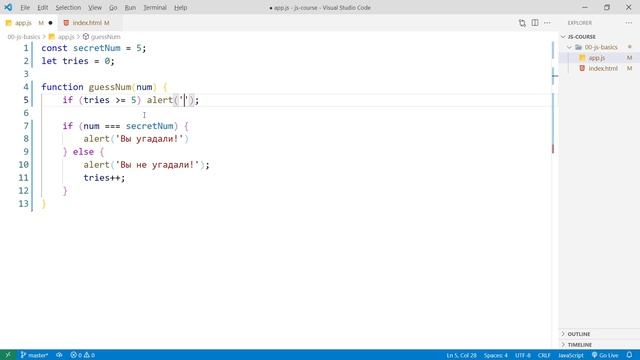640x360 pixels.
Task: Open the Help menu
Action: tap(180, 7)
